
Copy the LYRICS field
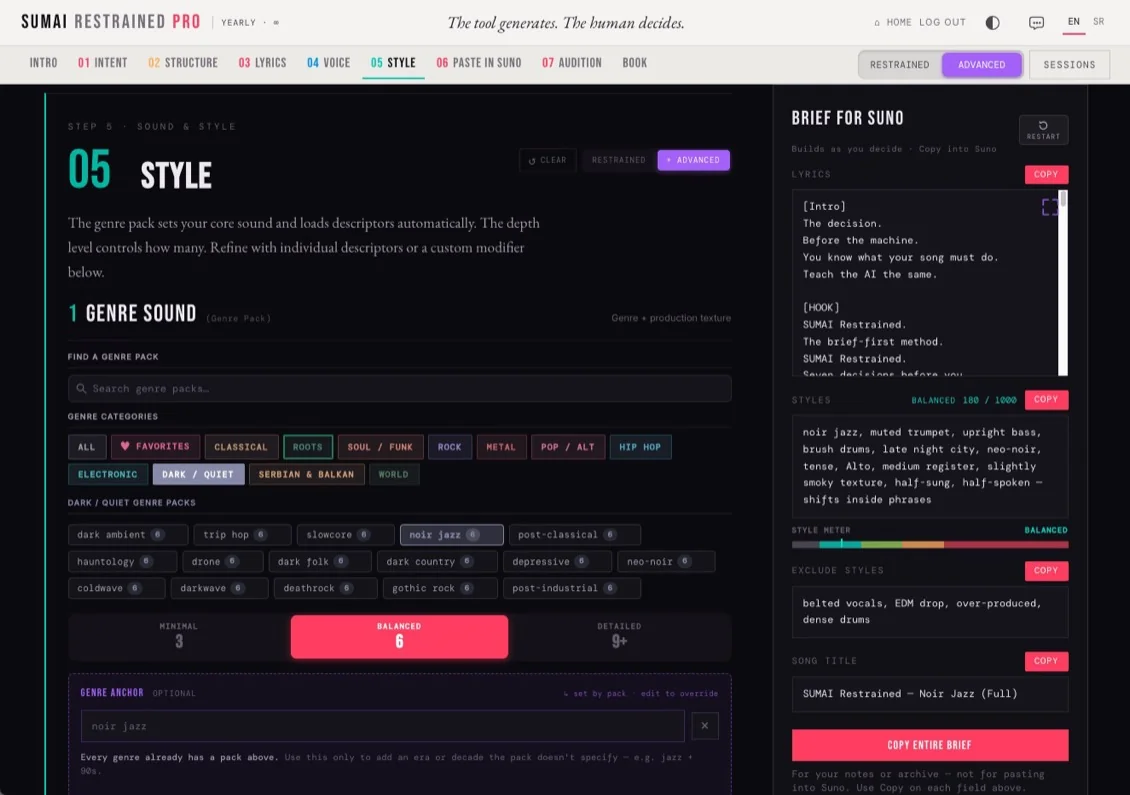pos(1046,174)
